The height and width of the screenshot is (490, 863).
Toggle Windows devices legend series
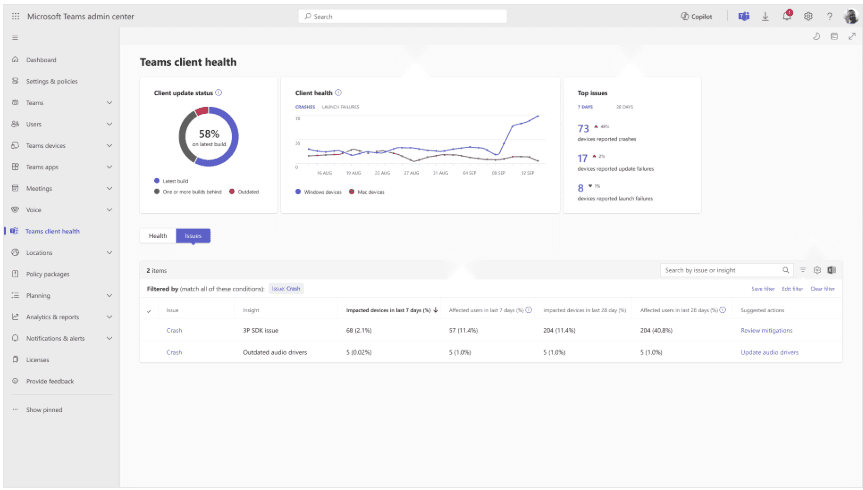(318, 193)
